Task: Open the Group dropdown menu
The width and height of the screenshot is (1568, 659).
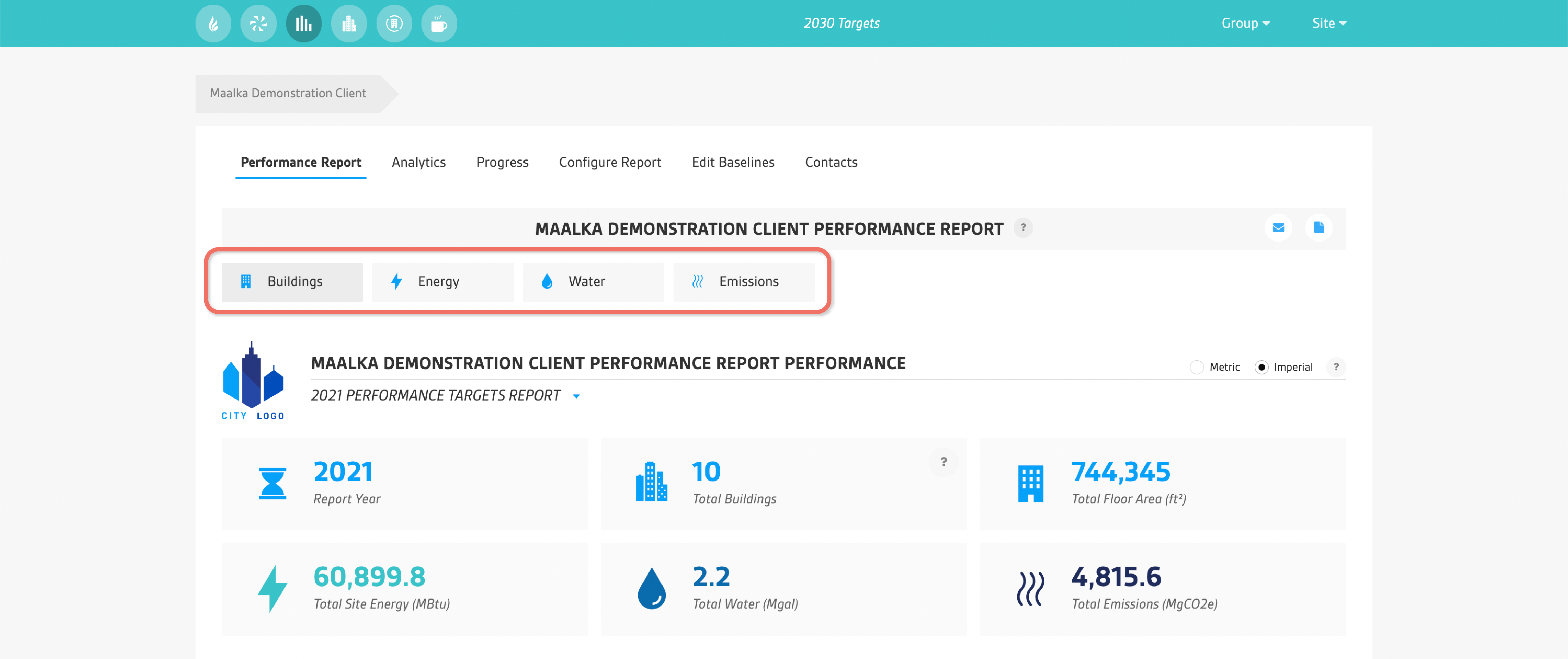Action: point(1245,23)
